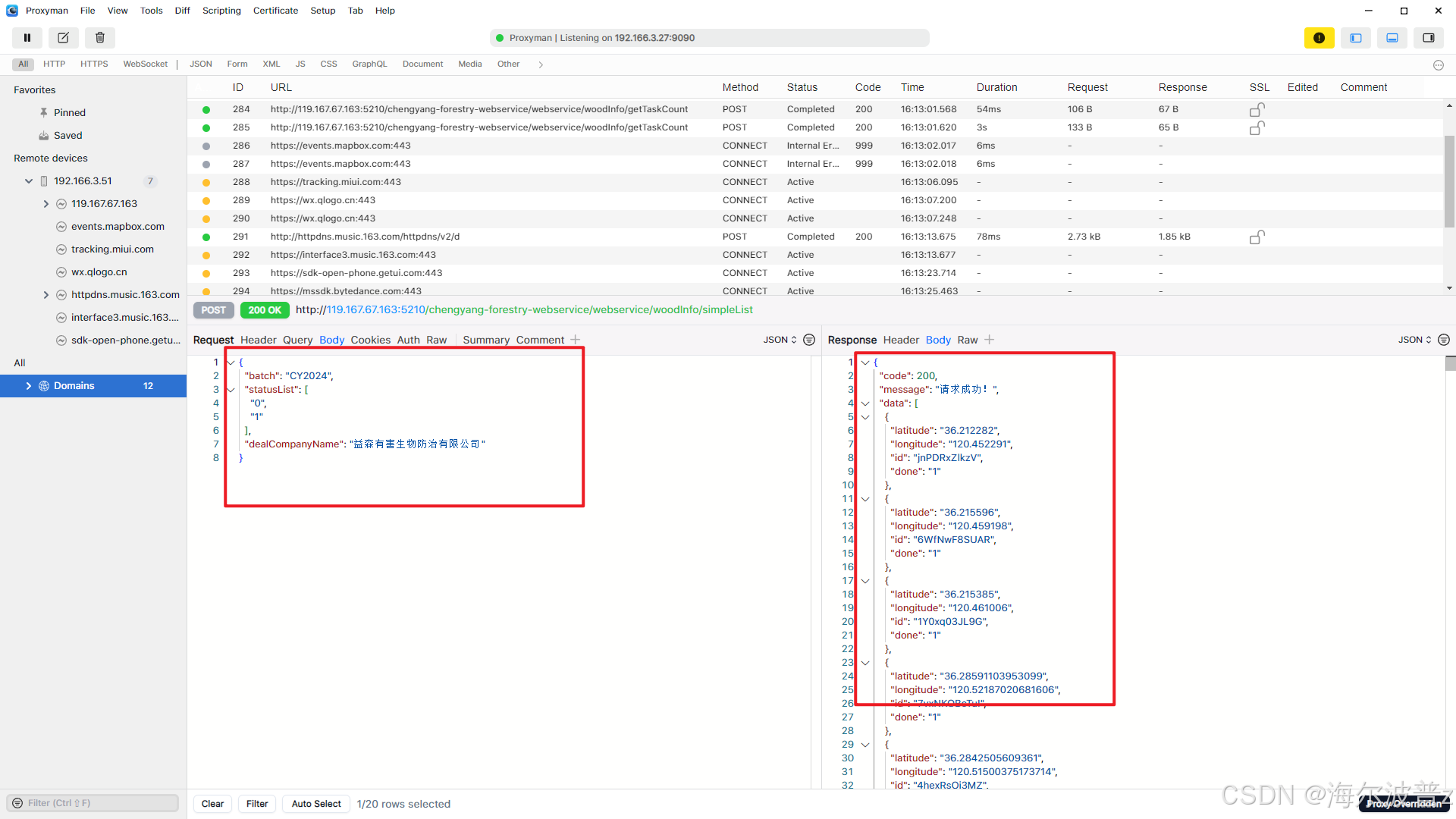Screen dimensions: 1456x819
Task: Pause traffic capturing
Action: 27,37
